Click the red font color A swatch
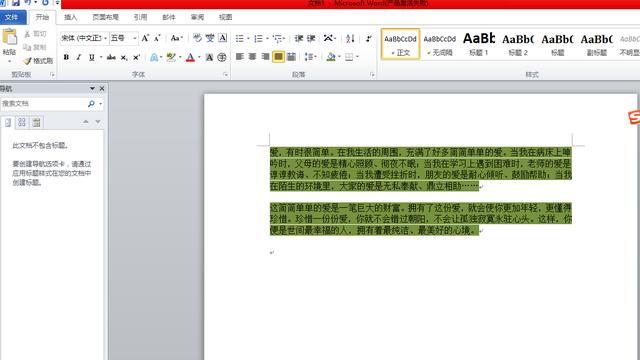 (x=190, y=57)
